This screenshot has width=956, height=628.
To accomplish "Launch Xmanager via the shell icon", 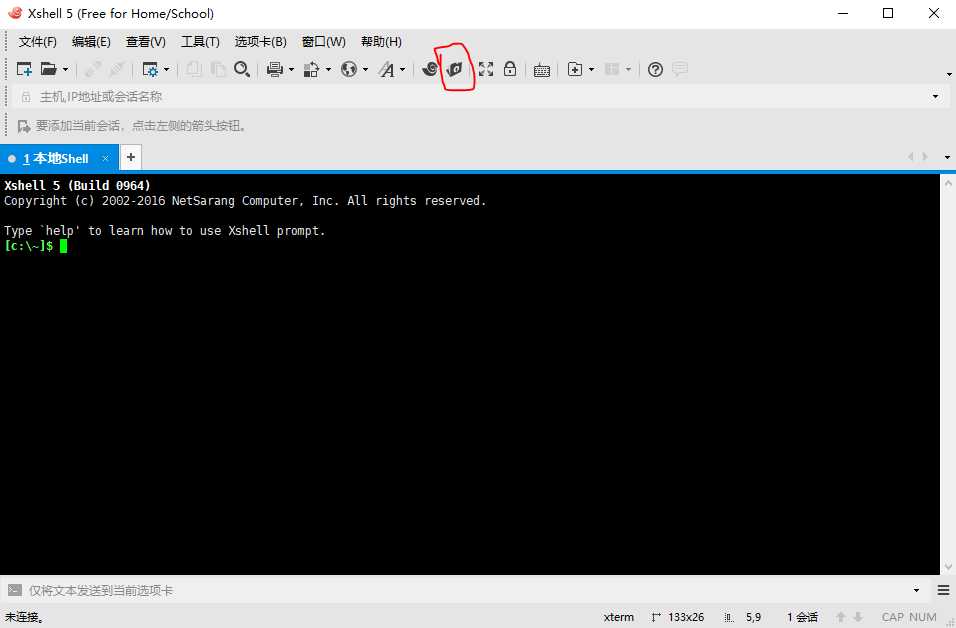I will coord(430,69).
